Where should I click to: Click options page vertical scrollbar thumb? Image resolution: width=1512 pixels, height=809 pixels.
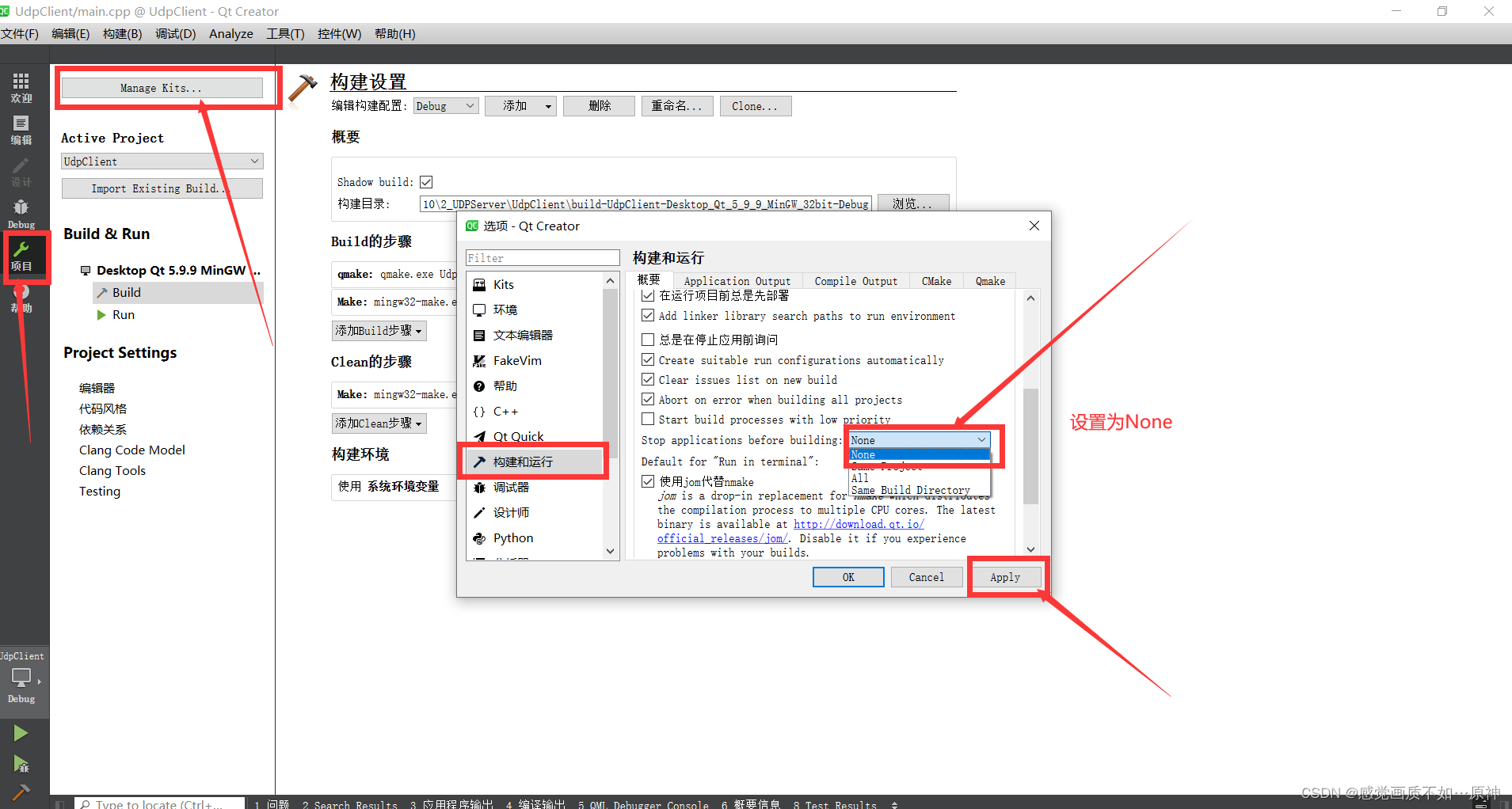pos(1030,446)
